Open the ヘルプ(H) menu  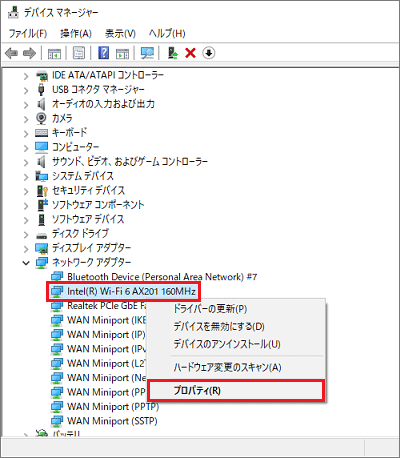click(x=167, y=33)
